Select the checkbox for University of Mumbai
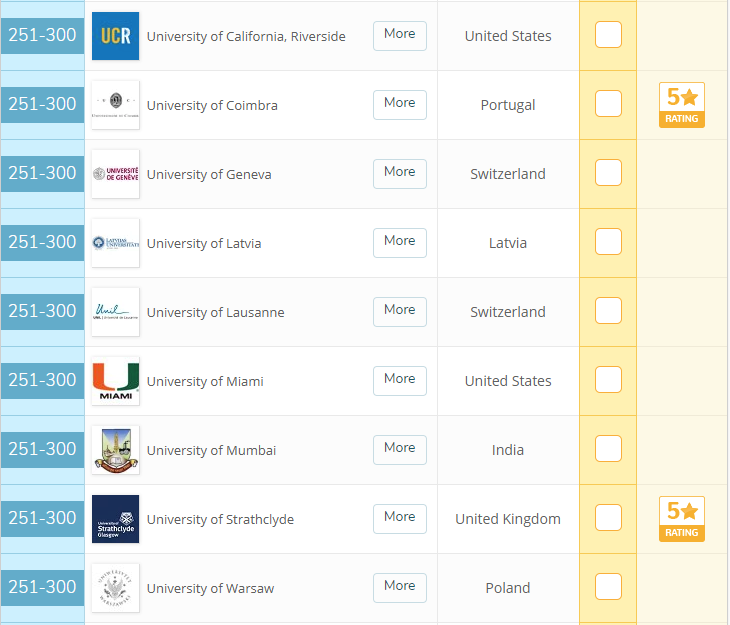730x625 pixels. (608, 449)
